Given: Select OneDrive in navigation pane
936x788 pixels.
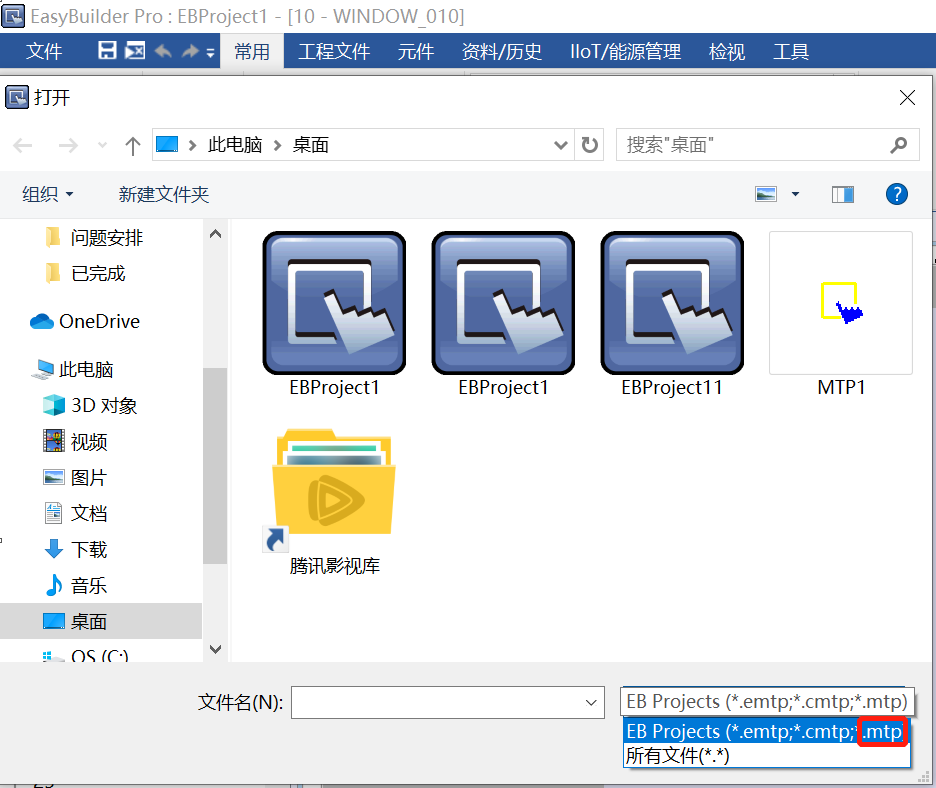Looking at the screenshot, I should coord(98,321).
